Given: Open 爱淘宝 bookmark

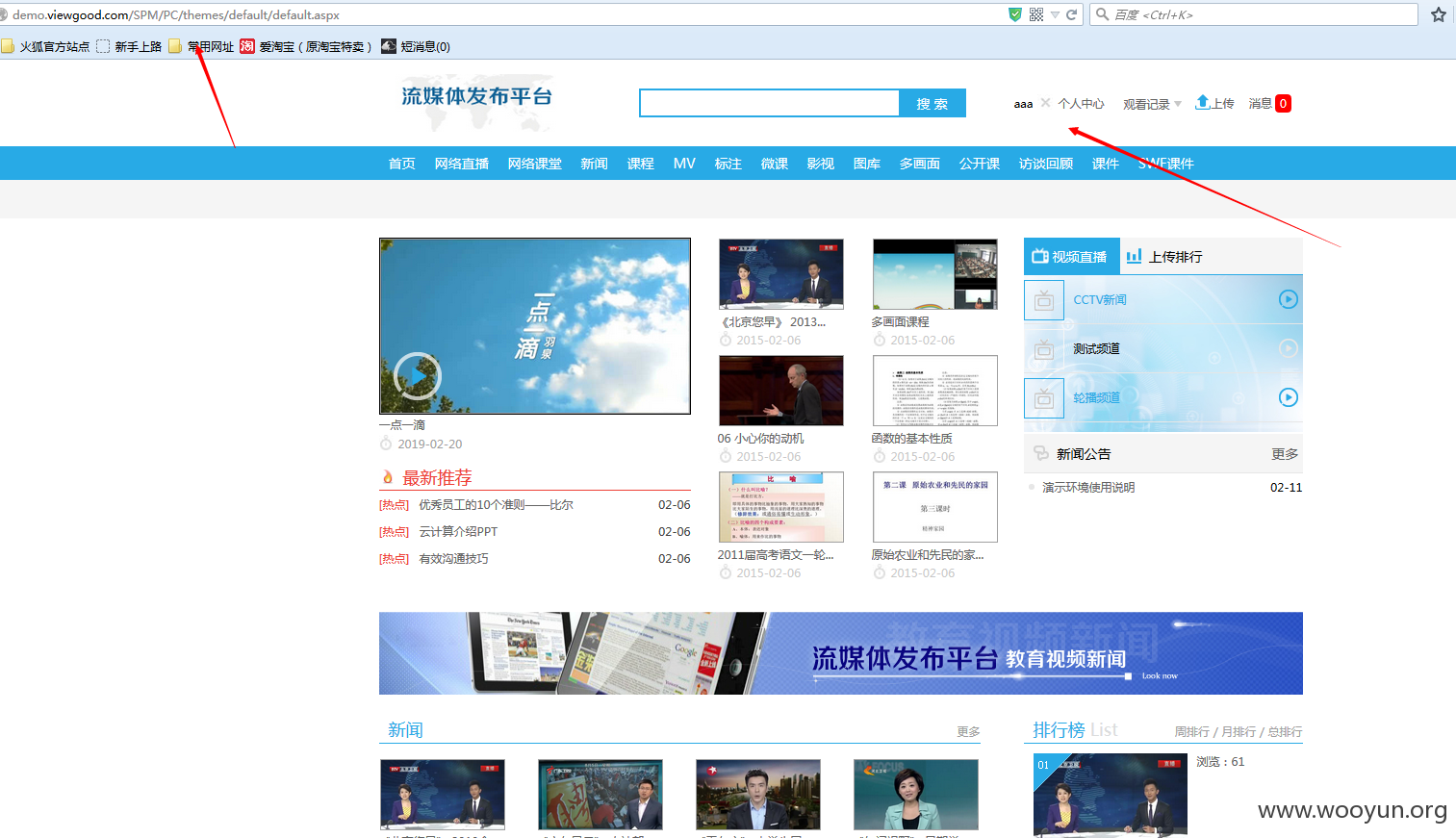Looking at the screenshot, I should click(306, 46).
